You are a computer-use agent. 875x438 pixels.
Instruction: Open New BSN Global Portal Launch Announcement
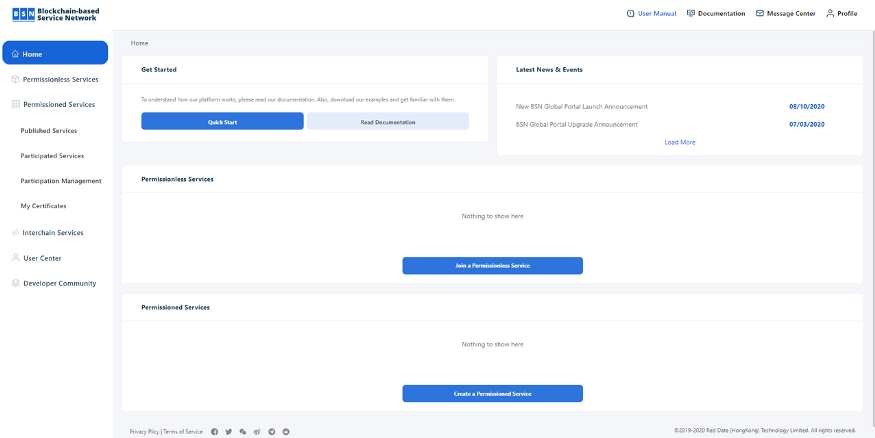[581, 107]
